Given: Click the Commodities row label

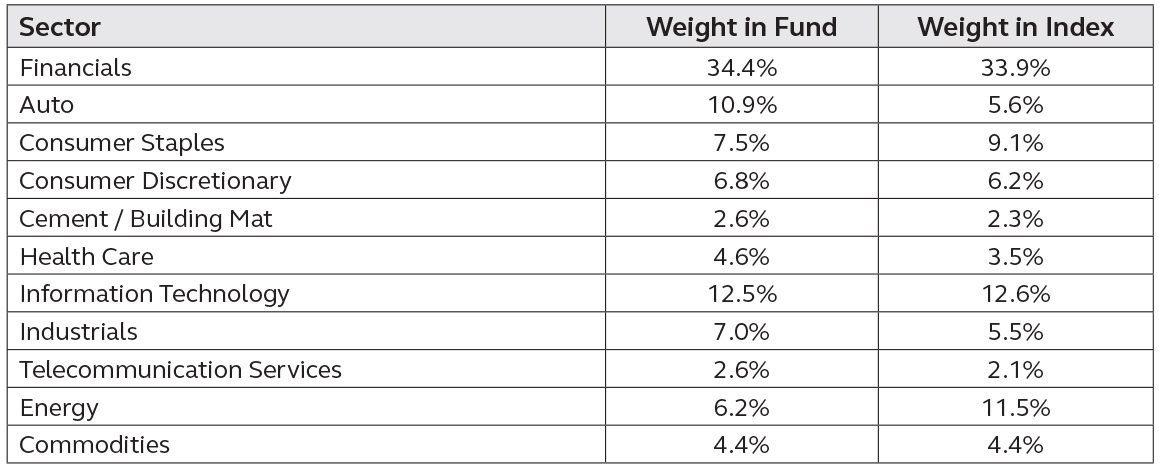Looking at the screenshot, I should coord(95,445).
